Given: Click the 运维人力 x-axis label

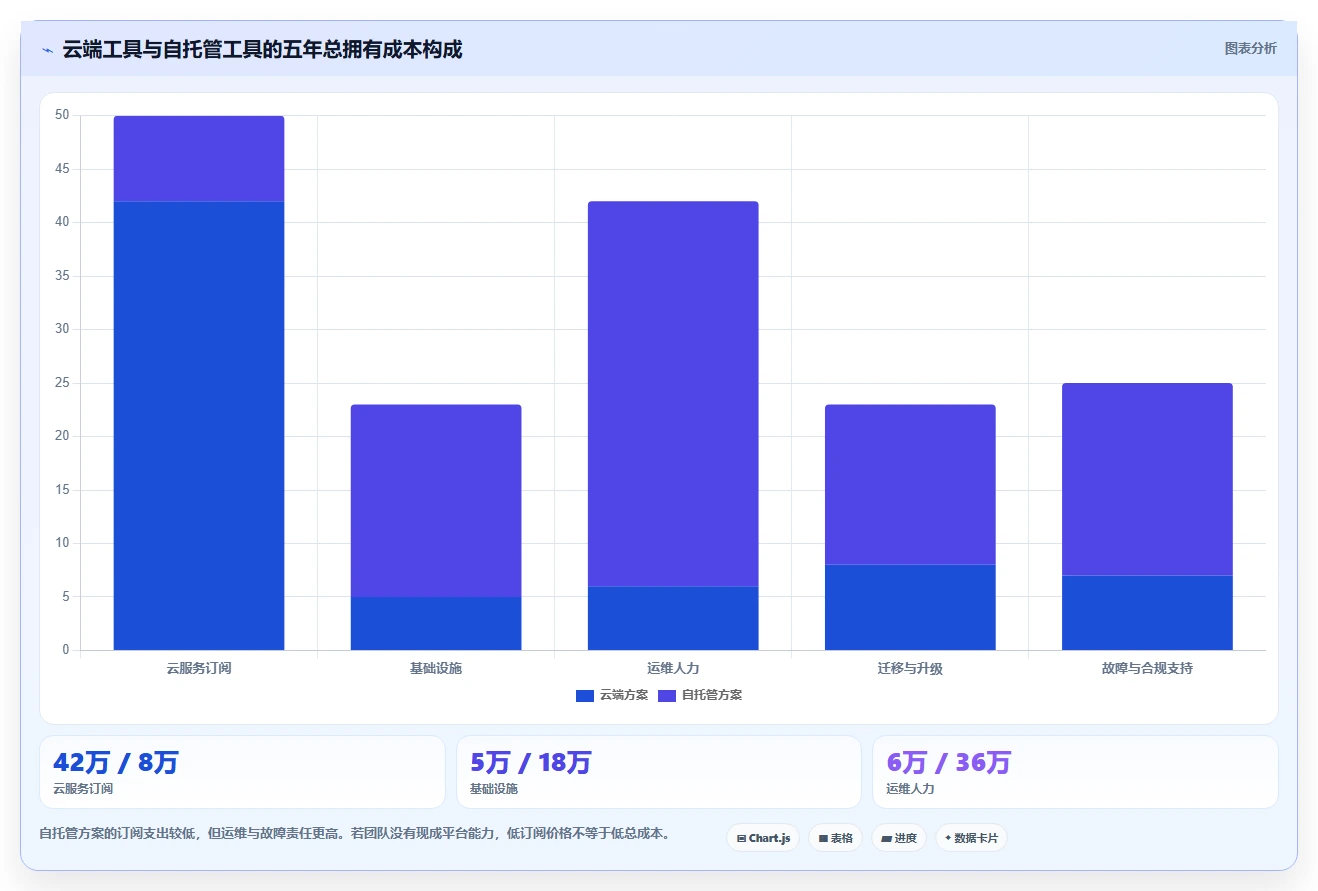Looking at the screenshot, I should tap(673, 668).
